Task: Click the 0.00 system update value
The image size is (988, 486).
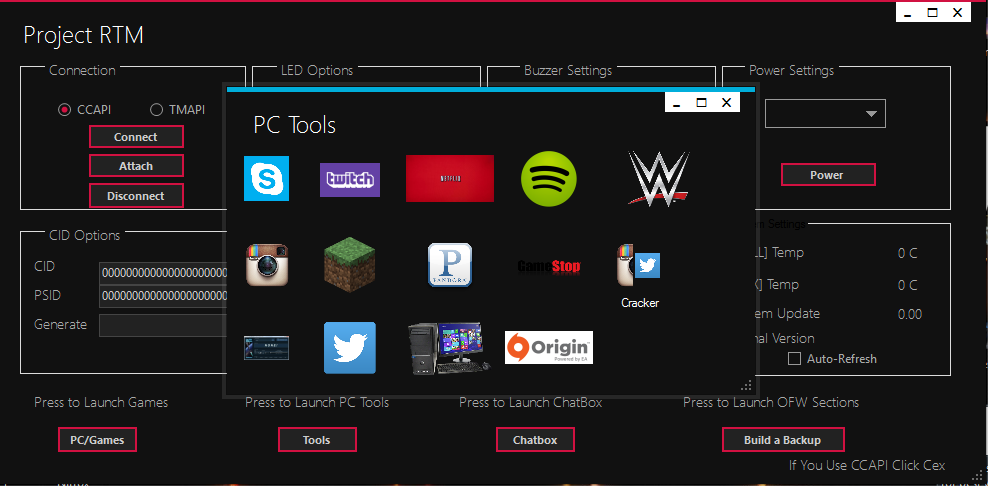Action: pyautogui.click(x=909, y=314)
